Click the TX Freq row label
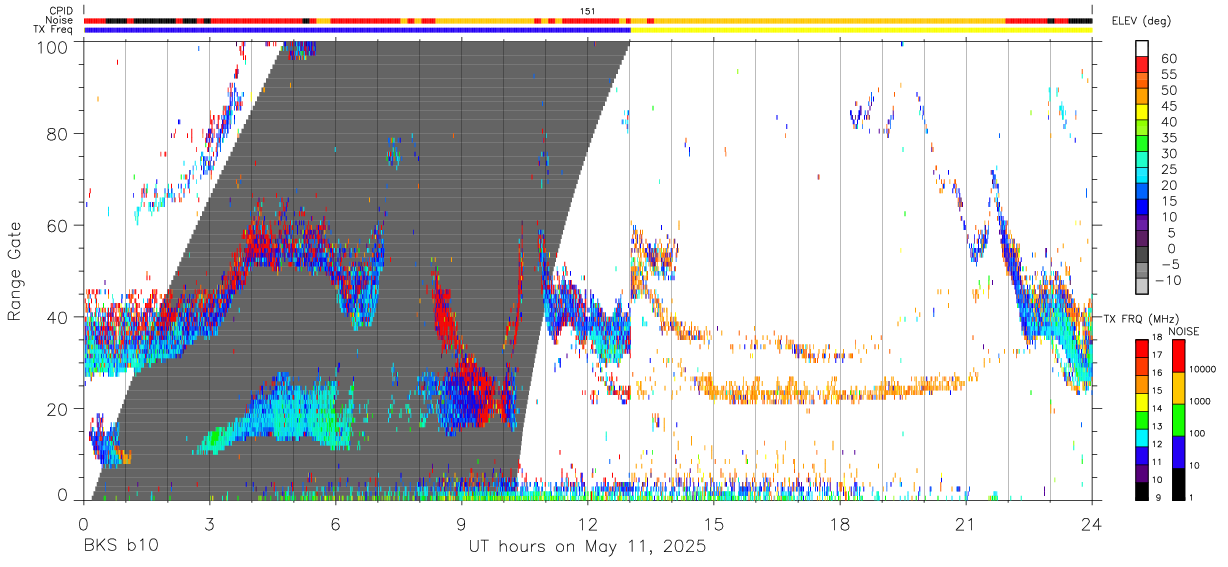The image size is (1228, 567). coord(54,30)
